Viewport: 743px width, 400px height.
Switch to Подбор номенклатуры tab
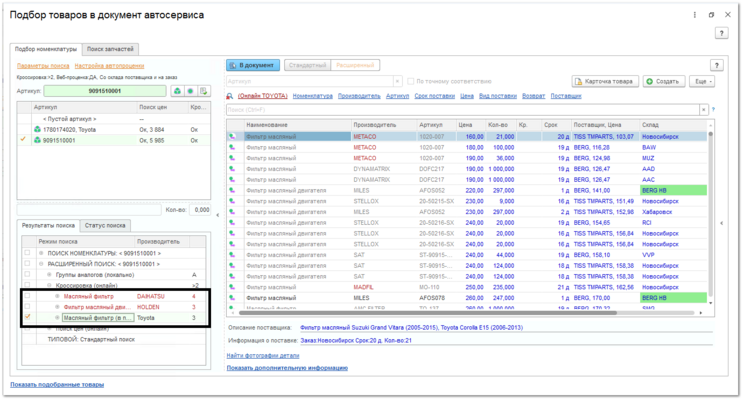[45, 49]
